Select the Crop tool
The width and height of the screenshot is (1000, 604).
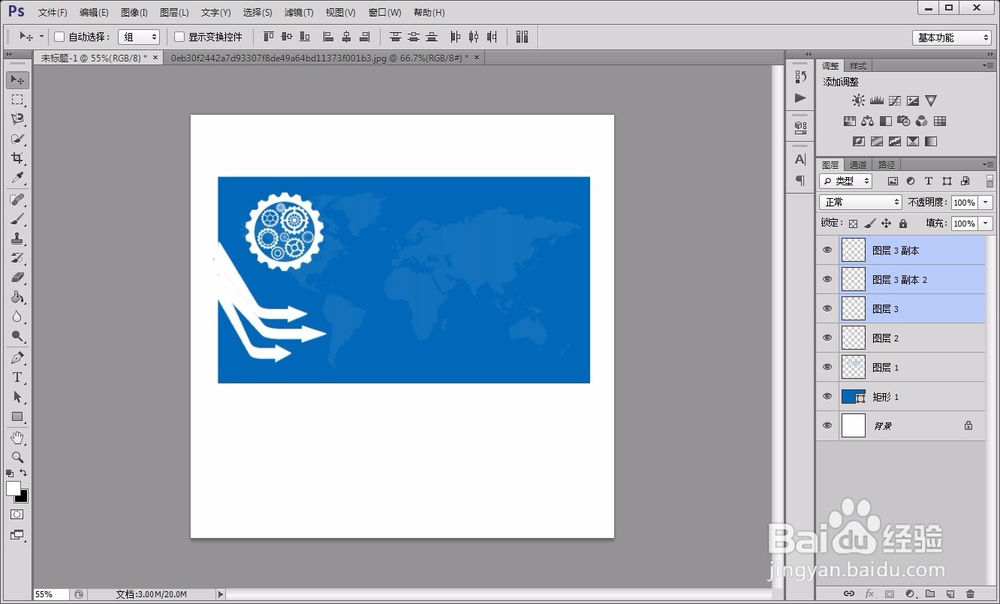pos(17,158)
